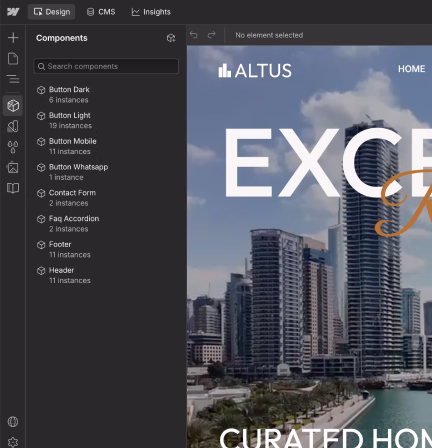The image size is (432, 448).
Task: Click the Search components field
Action: tap(106, 66)
